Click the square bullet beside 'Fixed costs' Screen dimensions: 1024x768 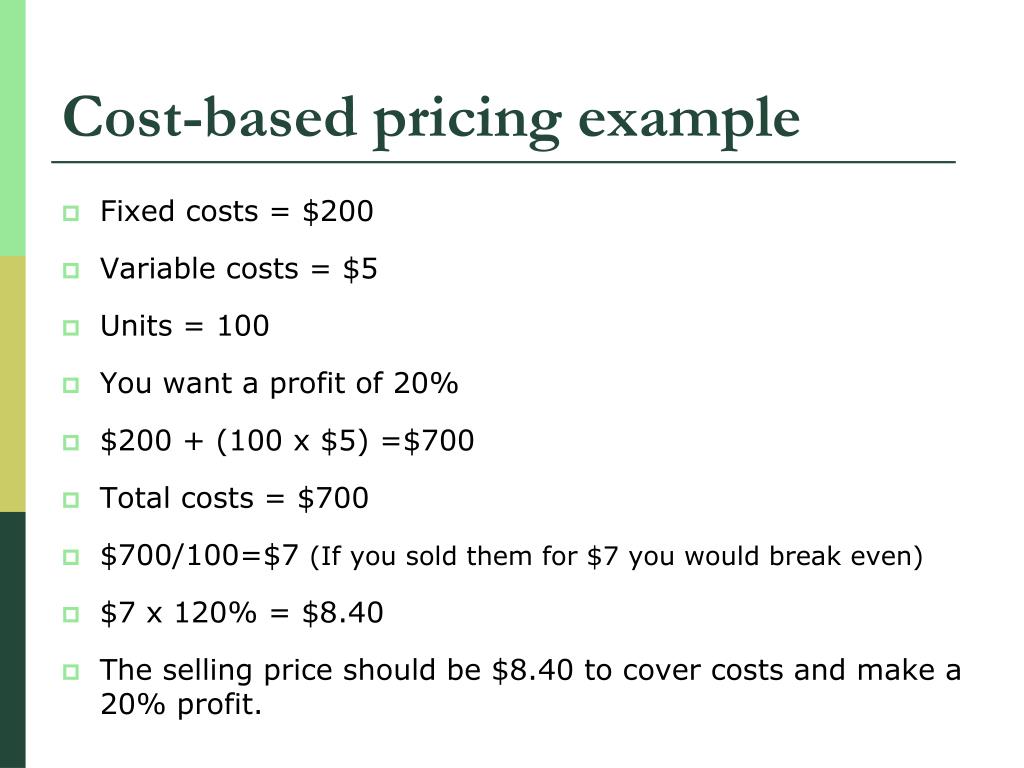pyautogui.click(x=71, y=214)
